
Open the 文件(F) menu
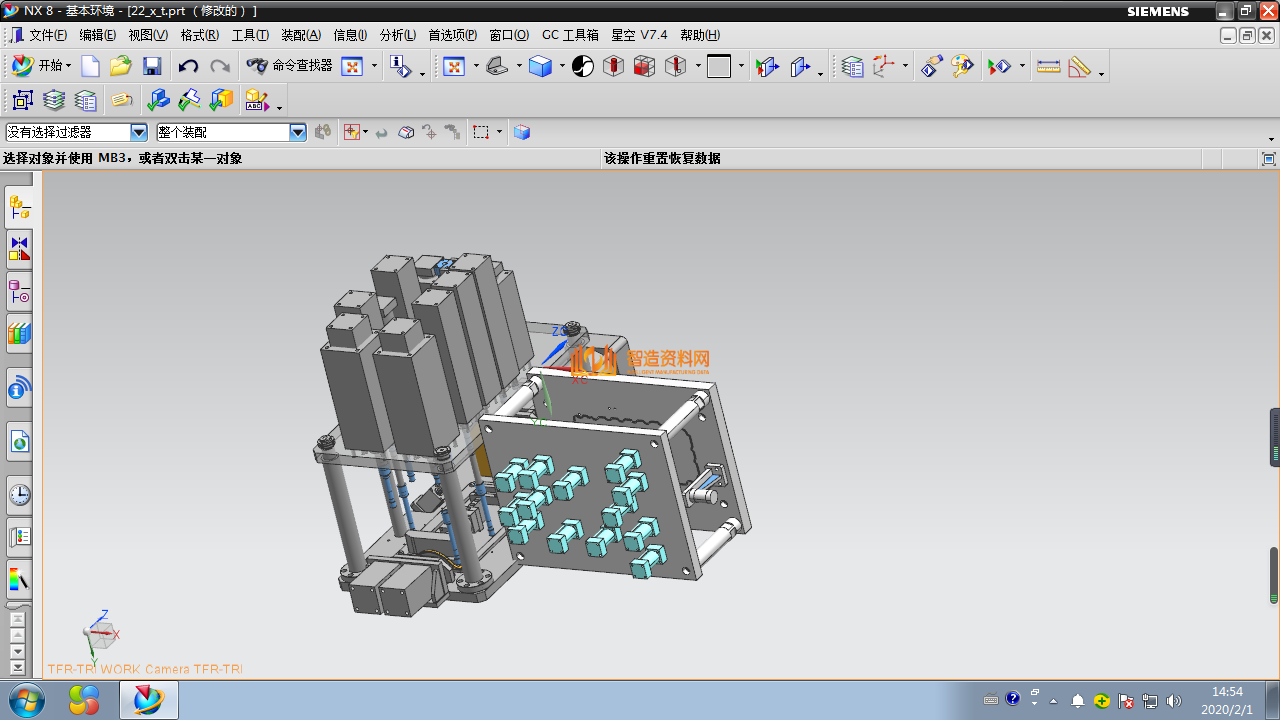[x=47, y=35]
